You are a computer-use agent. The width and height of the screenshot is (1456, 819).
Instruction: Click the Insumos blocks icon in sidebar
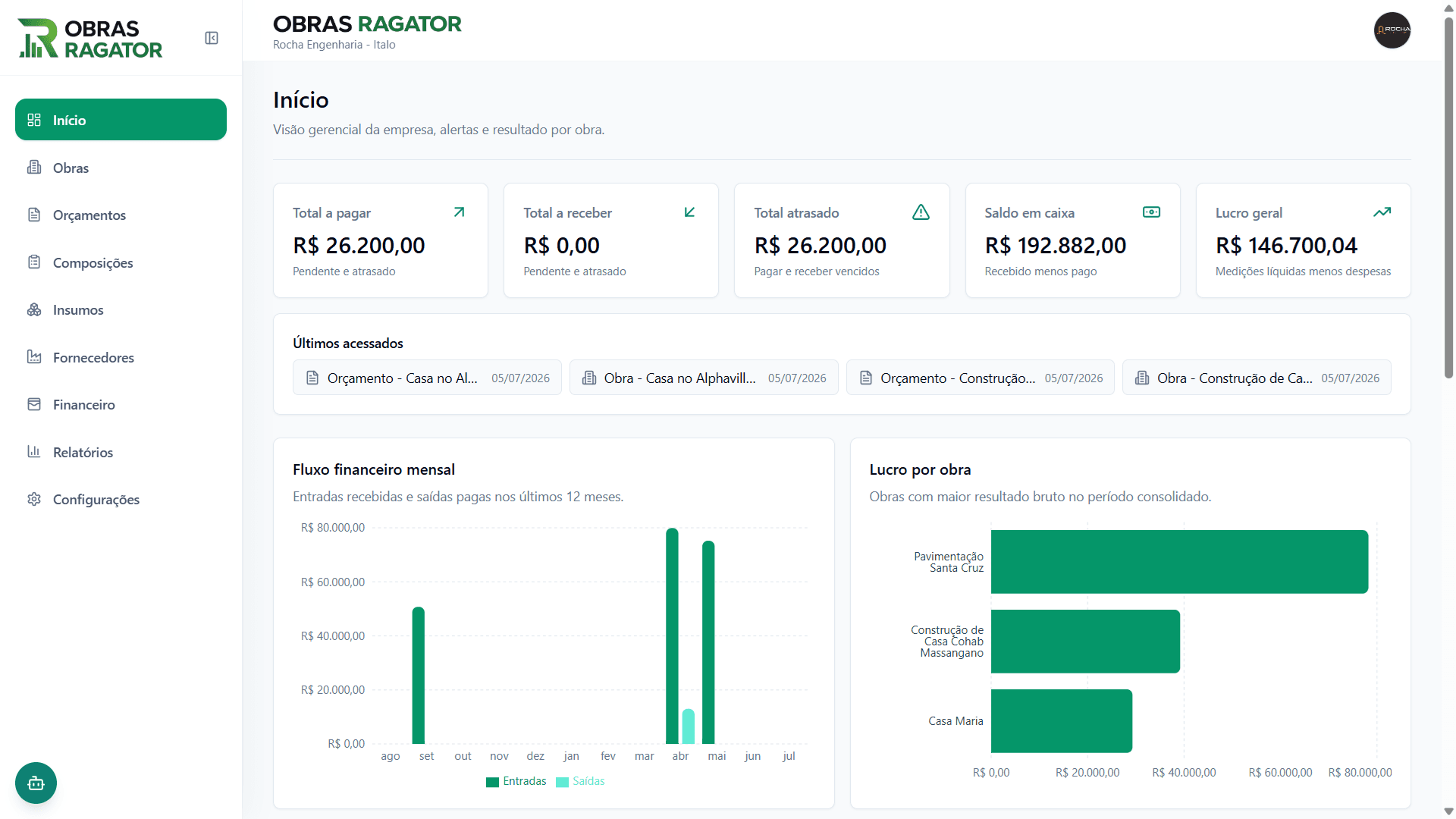pyautogui.click(x=34, y=309)
